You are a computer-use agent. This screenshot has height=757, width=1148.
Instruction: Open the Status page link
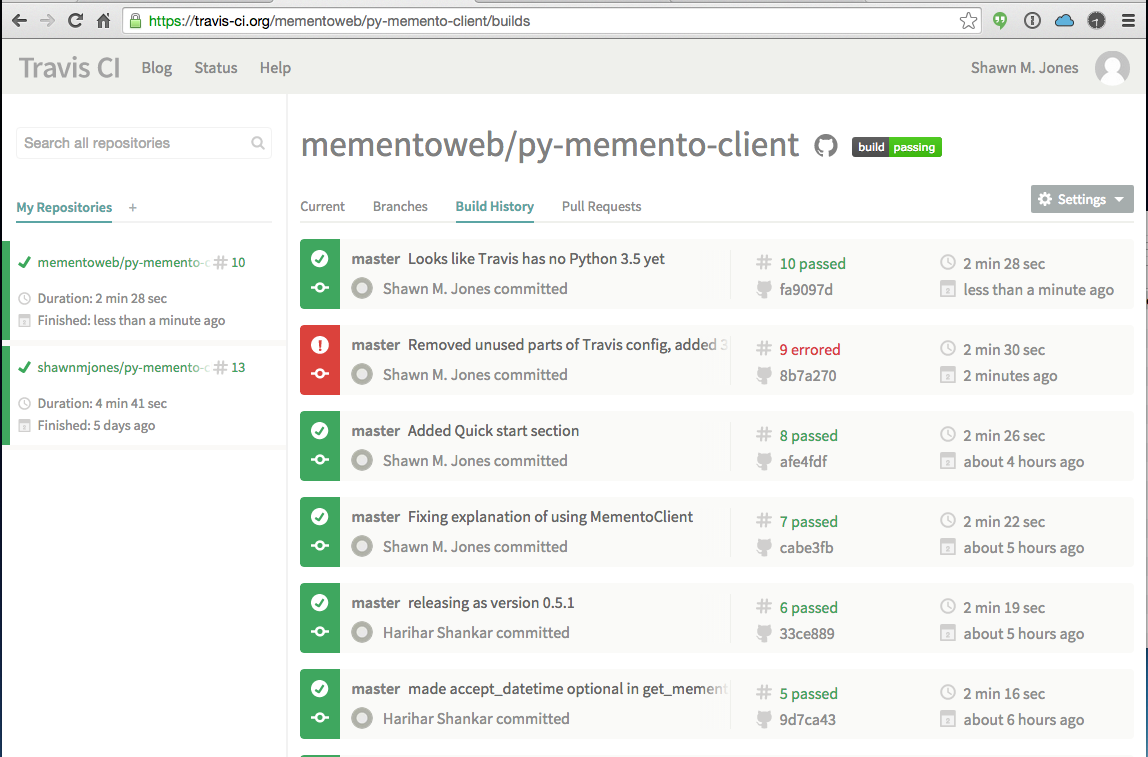[216, 68]
